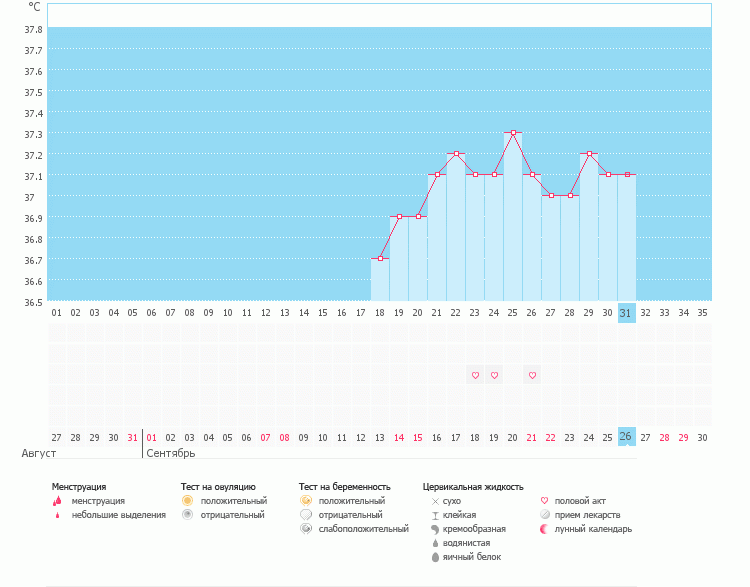This screenshot has height=587, width=750.
Task: Click the слабоположительный pregnancy test icon
Action: click(x=306, y=528)
